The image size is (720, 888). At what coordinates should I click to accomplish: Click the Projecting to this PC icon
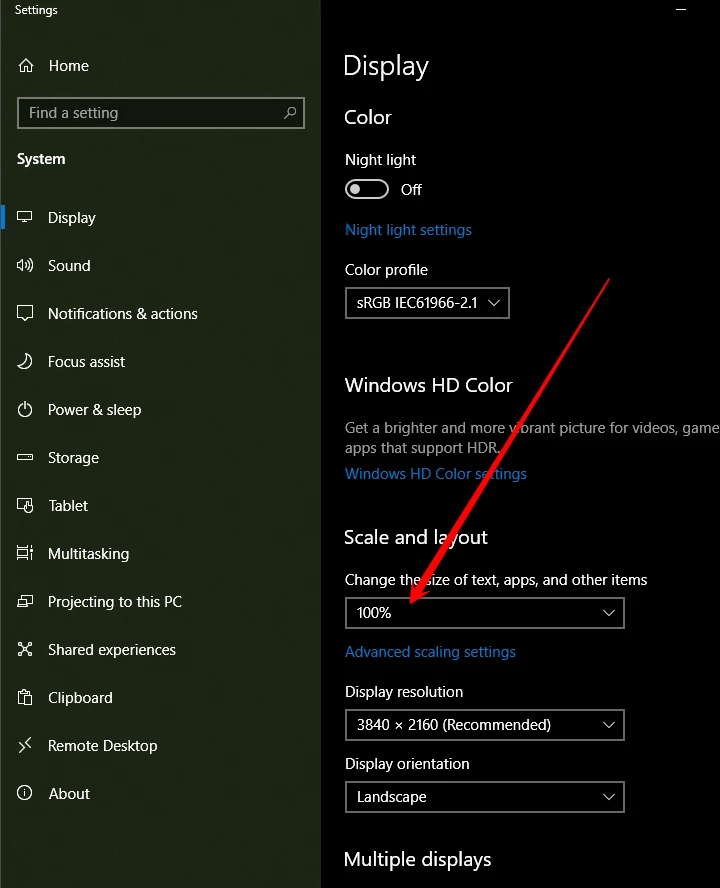coord(25,601)
